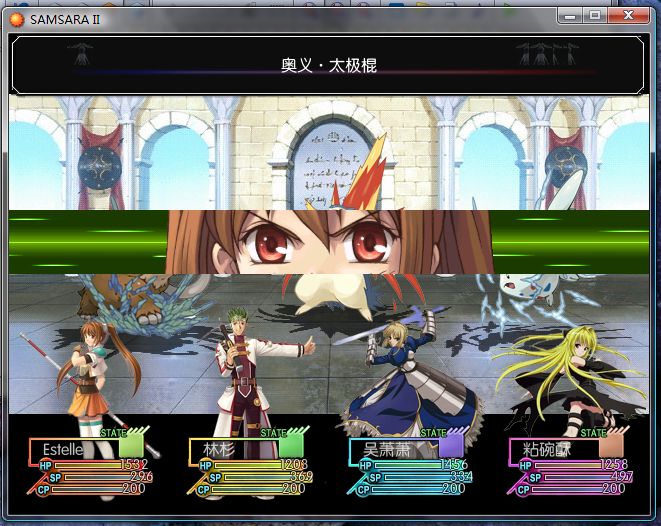
Task: Click the 林杉 name label
Action: coord(219,450)
